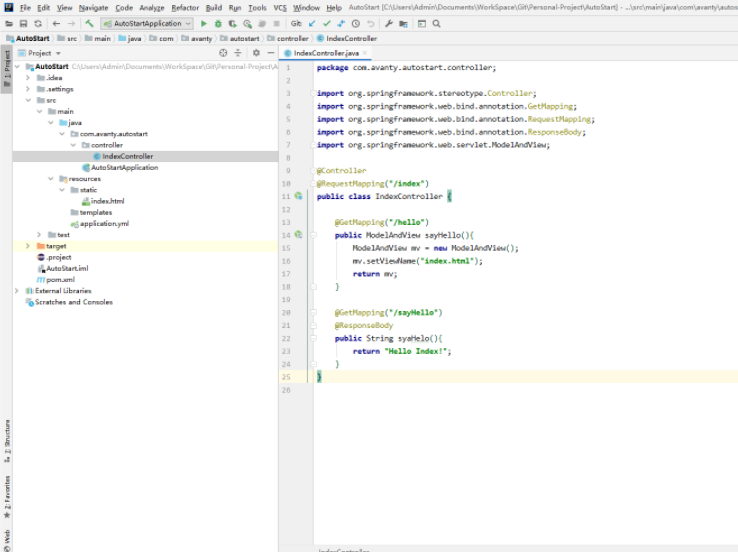This screenshot has height=552, width=738.
Task: Click the Synchronize refresh icon
Action: pos(38,24)
